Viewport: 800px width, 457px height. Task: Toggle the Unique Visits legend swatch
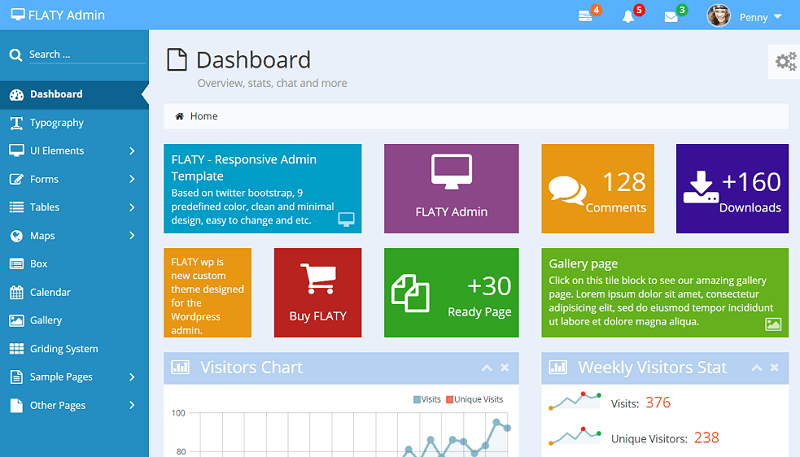coord(449,399)
